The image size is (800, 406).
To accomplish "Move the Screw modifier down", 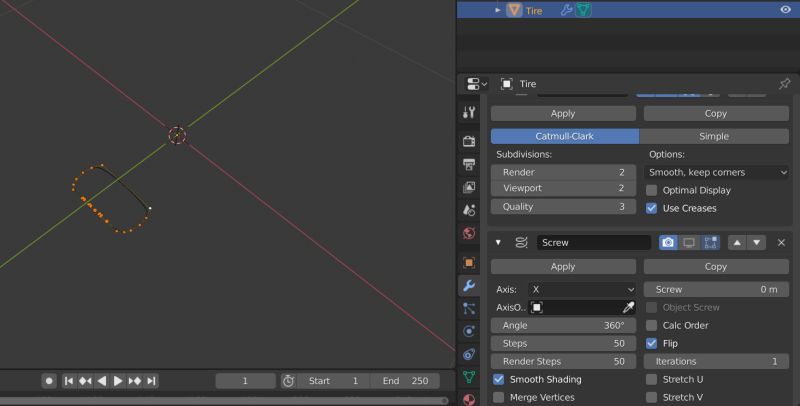I will (757, 243).
